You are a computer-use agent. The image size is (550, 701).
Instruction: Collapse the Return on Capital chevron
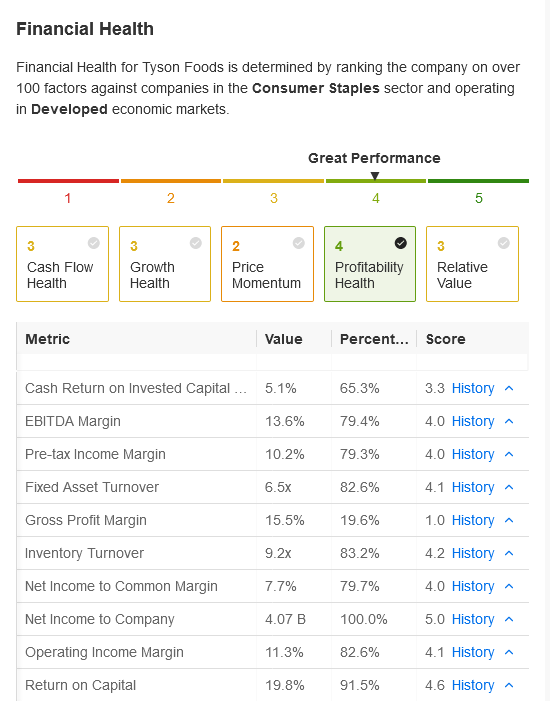coord(509,685)
